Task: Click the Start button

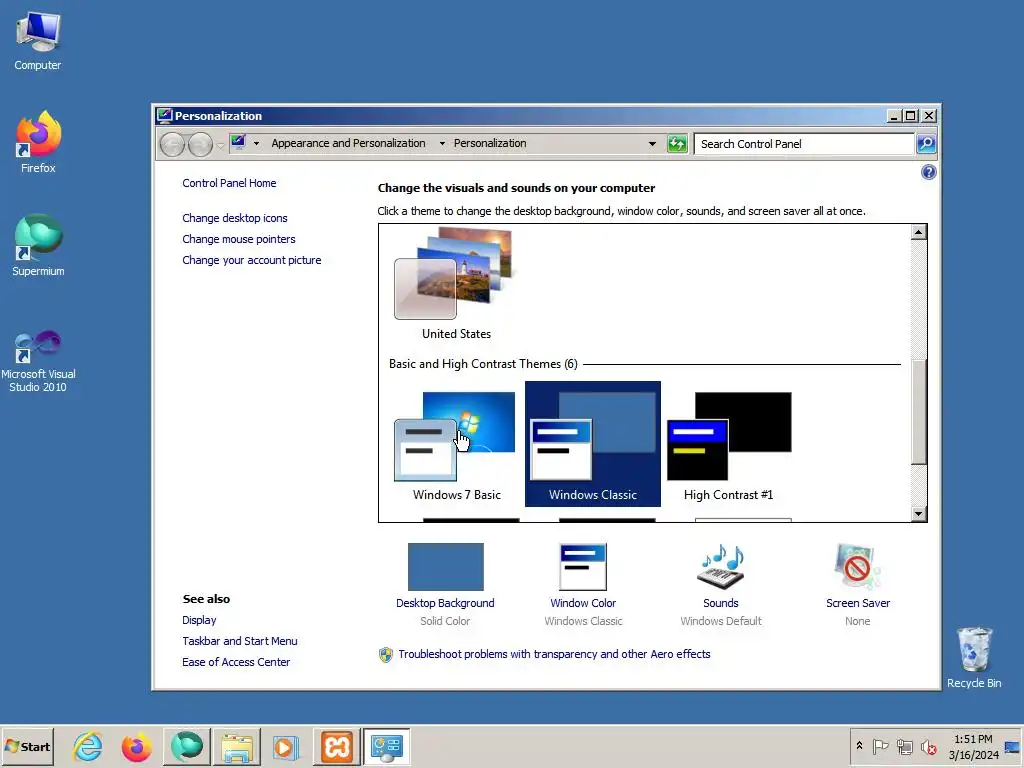Action: (27, 746)
